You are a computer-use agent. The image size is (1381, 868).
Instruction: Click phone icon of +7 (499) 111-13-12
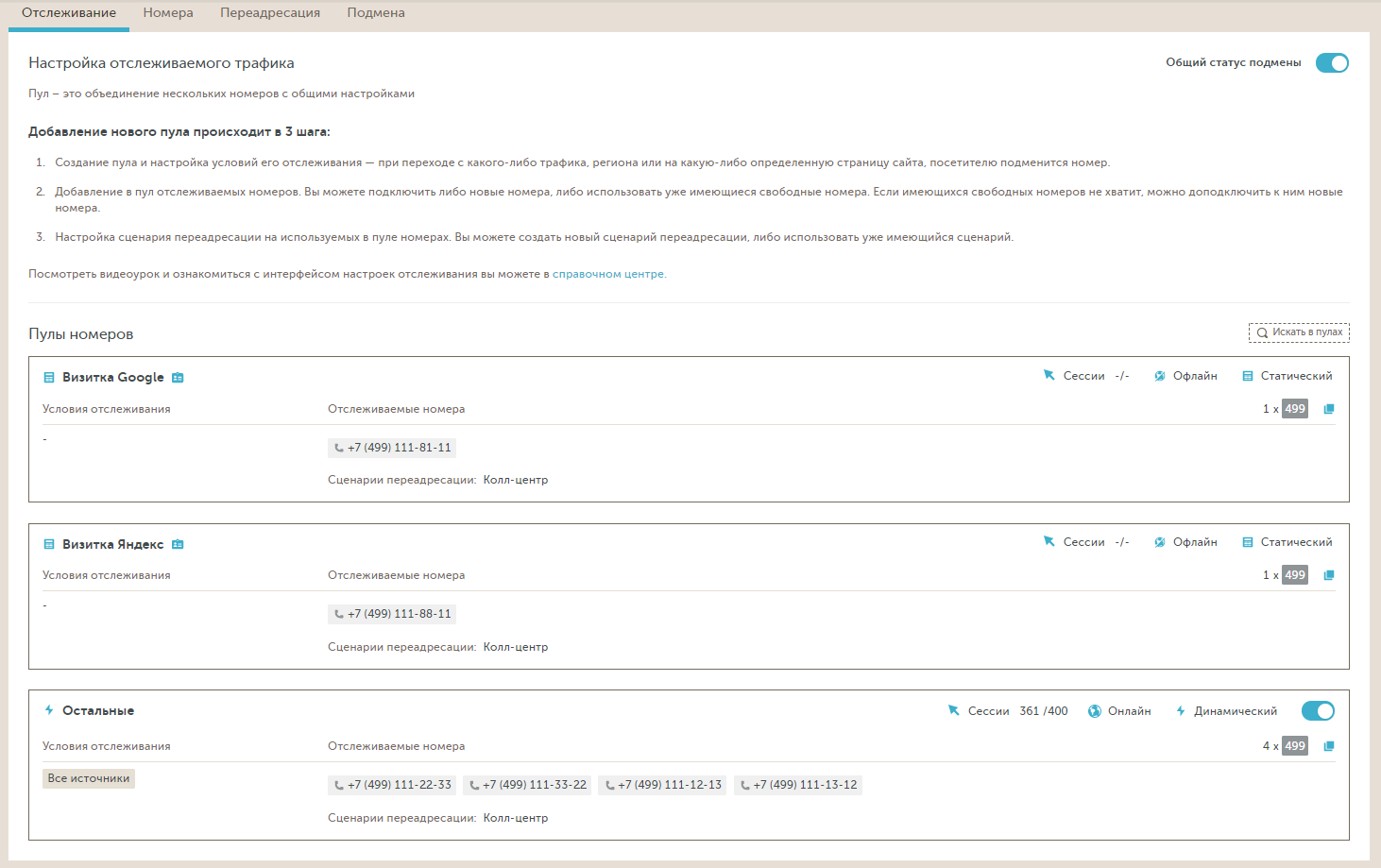point(745,786)
